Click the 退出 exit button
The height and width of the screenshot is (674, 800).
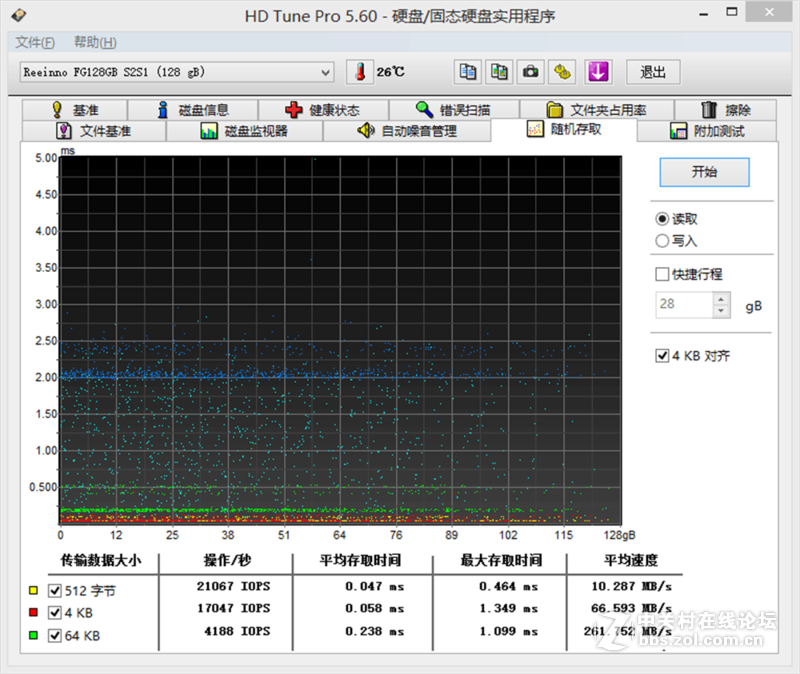coord(653,72)
